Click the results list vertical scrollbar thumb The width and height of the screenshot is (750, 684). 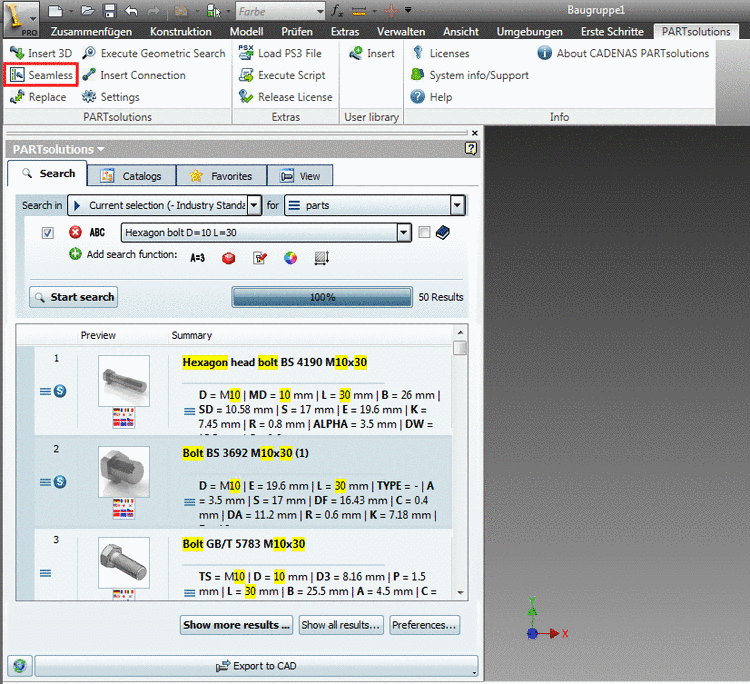460,347
